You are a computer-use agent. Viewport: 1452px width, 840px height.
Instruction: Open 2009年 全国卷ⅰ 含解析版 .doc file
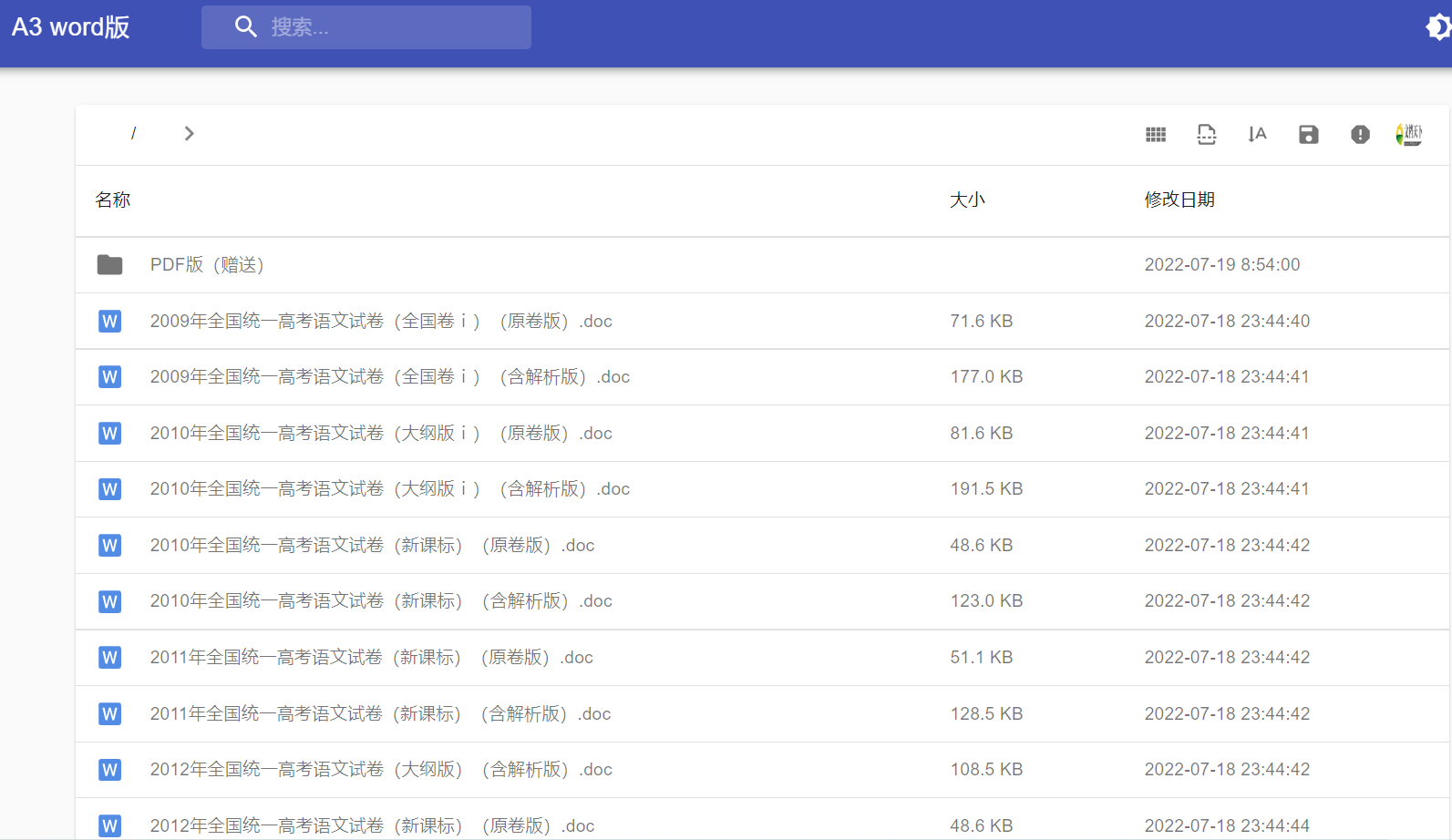pos(390,377)
